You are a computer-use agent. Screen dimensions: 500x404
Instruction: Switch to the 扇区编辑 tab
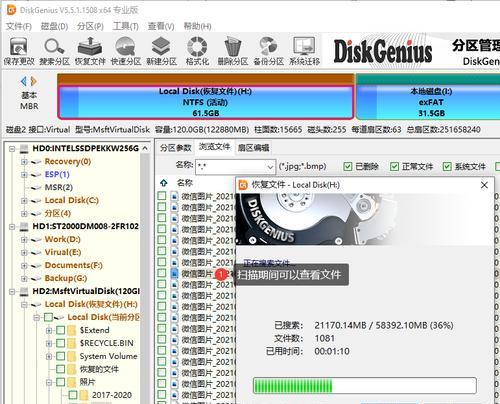pos(253,148)
